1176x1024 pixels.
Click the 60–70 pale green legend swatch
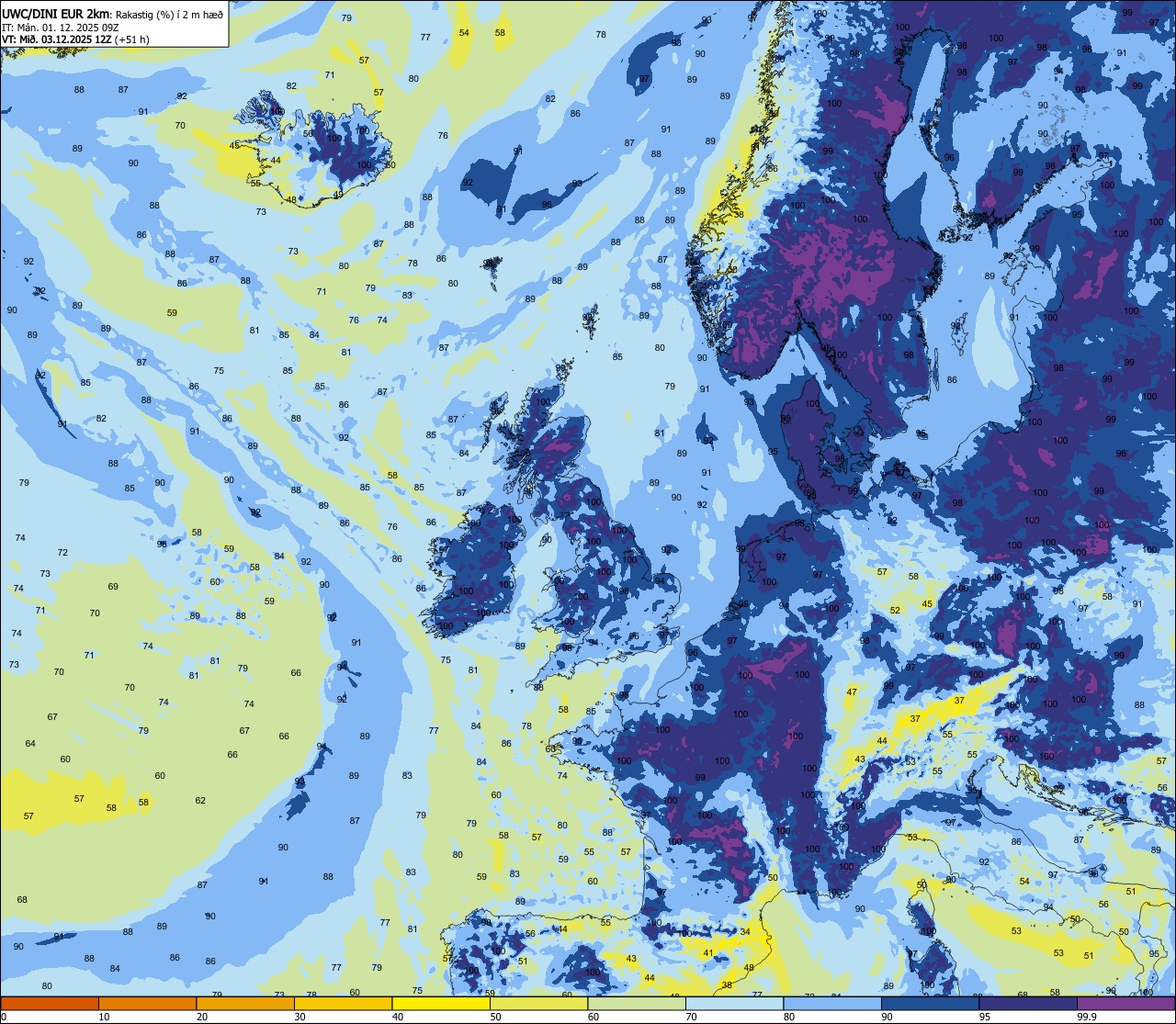click(637, 1004)
